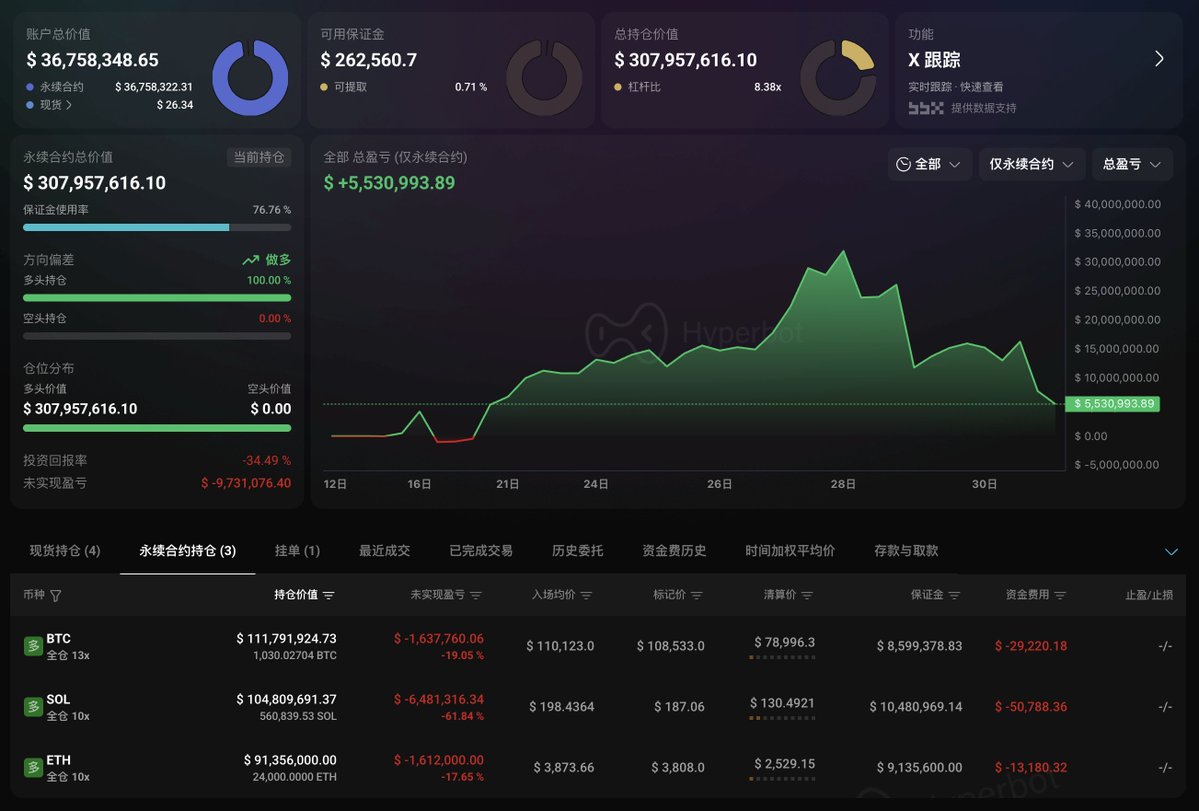The image size is (1199, 811).
Task: Select the 永续合约持仓 (3) tab
Action: [x=187, y=550]
